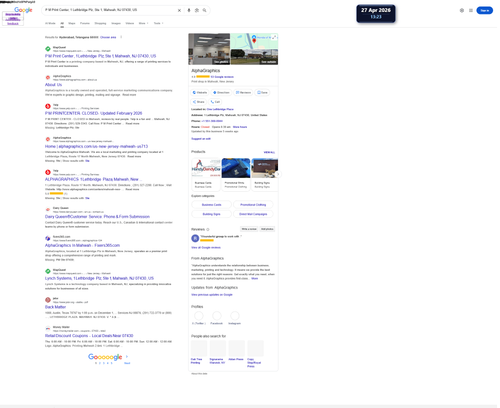This screenshot has height=408, width=500.
Task: Open the three-dot menu beside Choose area
Action: tap(121, 37)
